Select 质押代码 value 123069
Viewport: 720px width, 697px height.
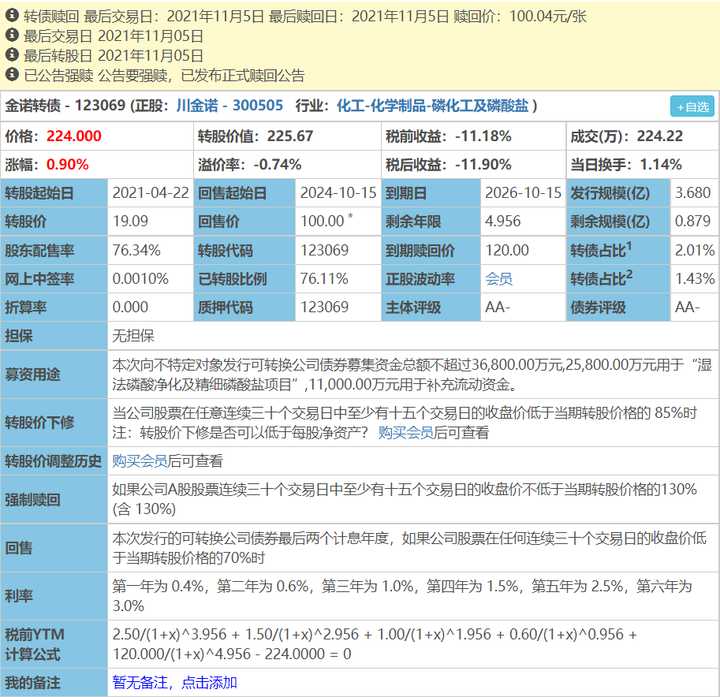pyautogui.click(x=325, y=307)
